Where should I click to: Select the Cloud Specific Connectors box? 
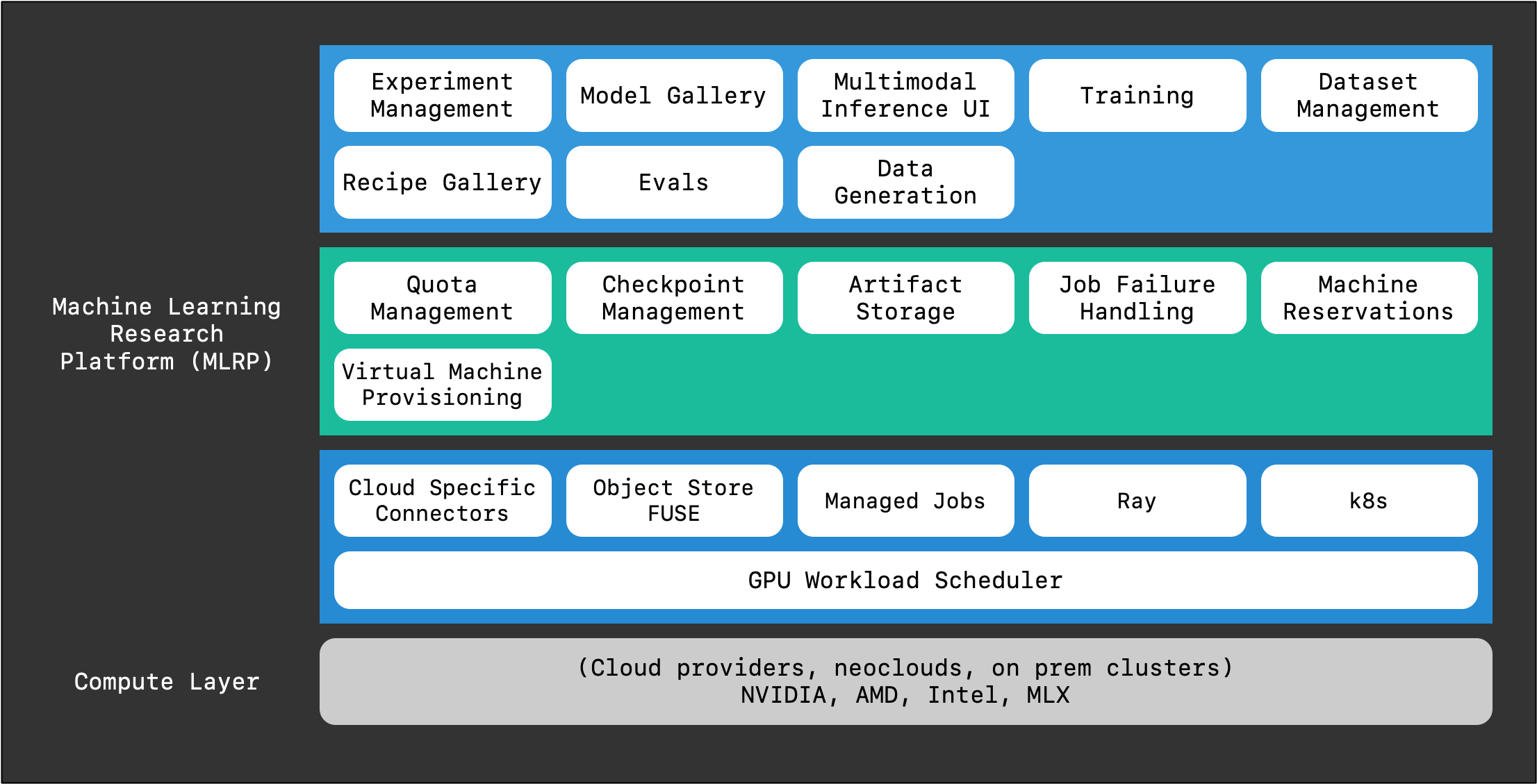click(x=442, y=501)
